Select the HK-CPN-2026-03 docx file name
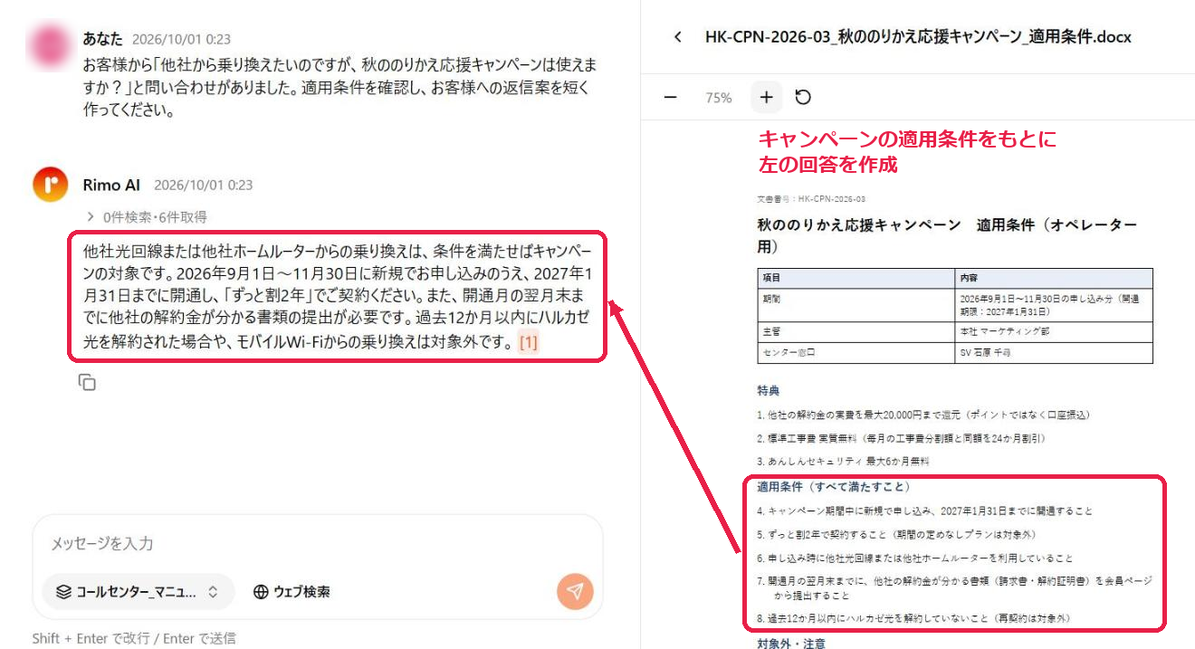 918,37
